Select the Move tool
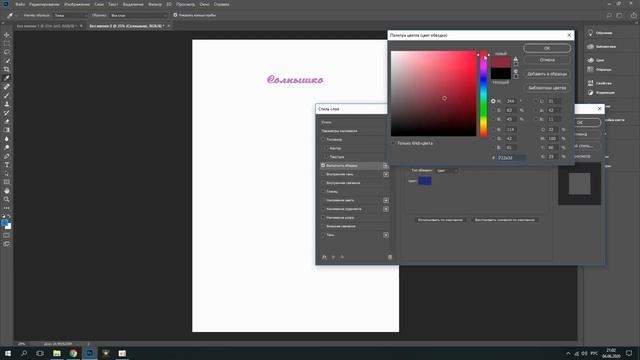This screenshot has height=360, width=640. [x=7, y=35]
